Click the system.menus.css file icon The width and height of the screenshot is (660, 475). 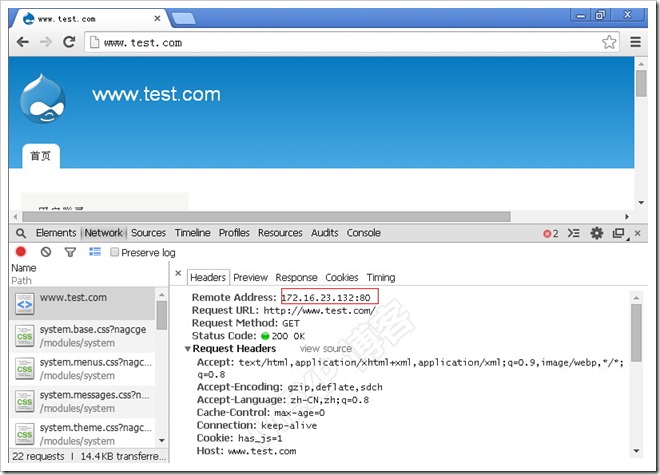[24, 368]
